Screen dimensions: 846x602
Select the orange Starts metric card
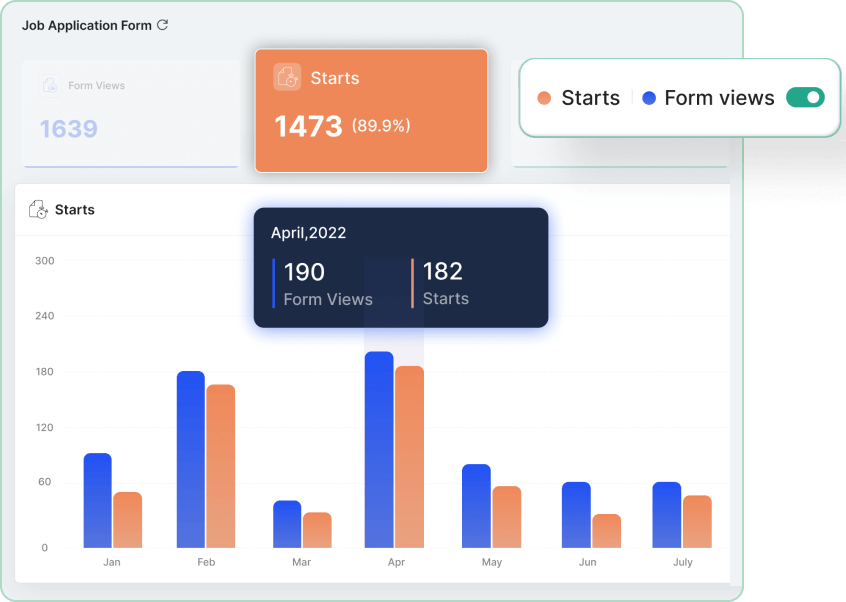tap(371, 110)
